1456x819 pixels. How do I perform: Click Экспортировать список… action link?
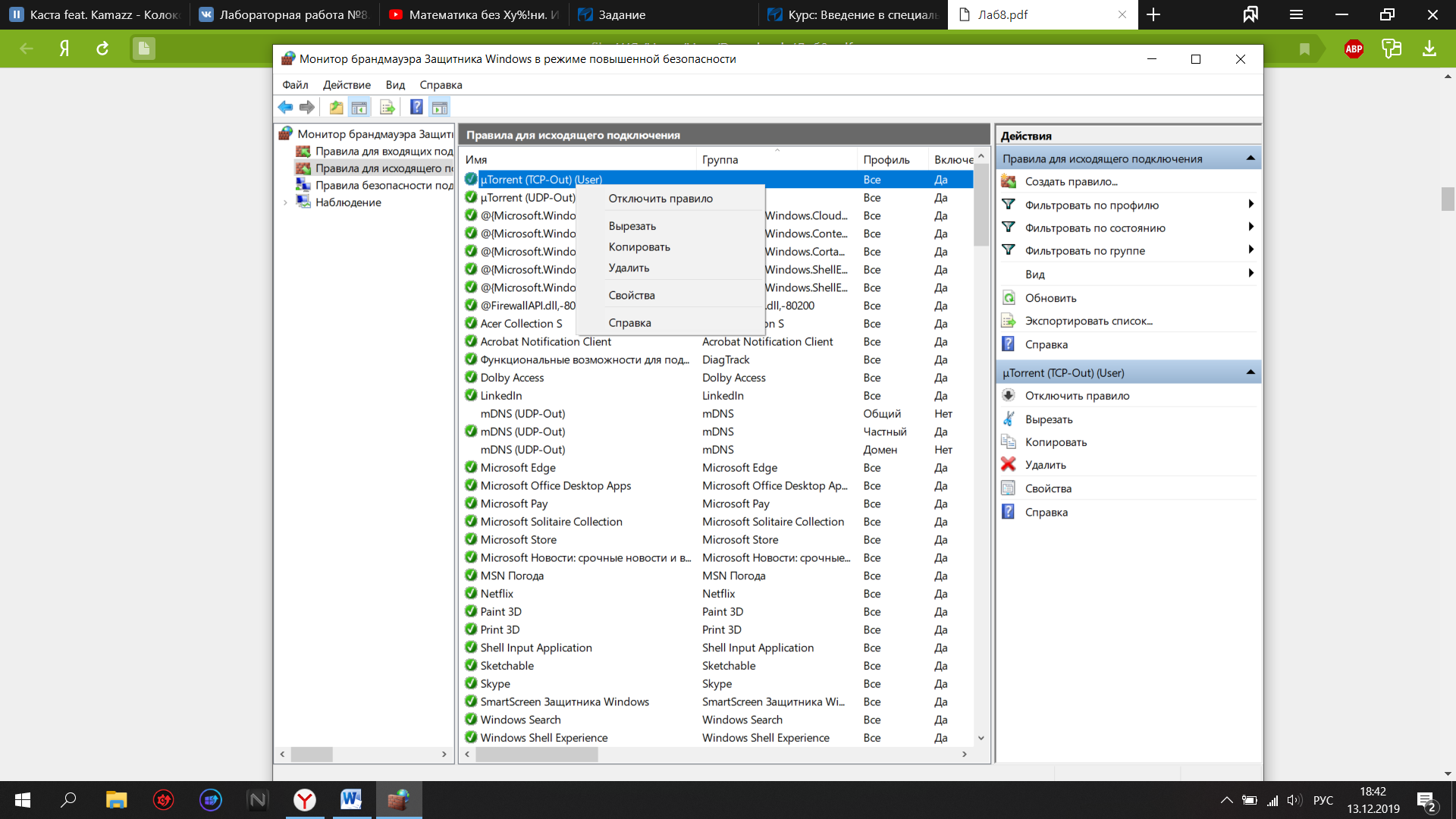[x=1088, y=321]
